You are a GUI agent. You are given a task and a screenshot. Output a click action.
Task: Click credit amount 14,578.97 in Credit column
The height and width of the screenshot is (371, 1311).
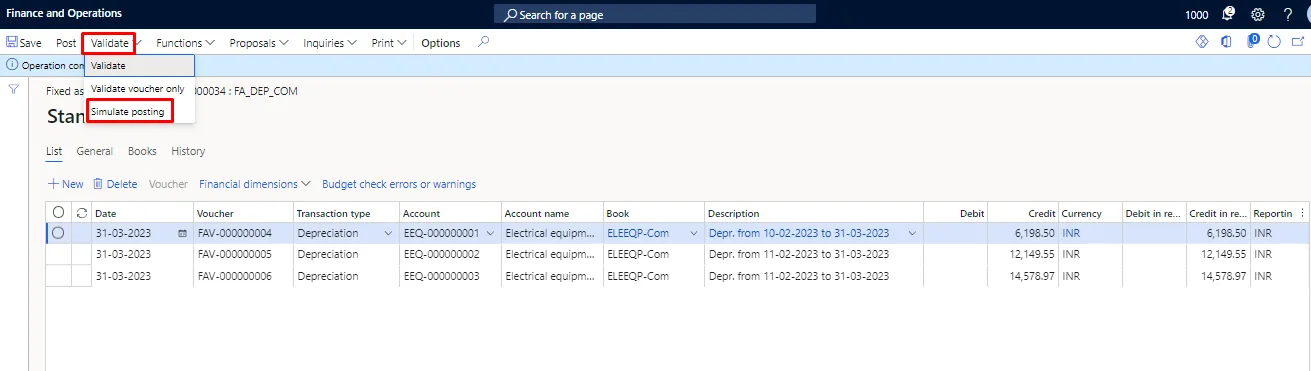pos(1031,275)
